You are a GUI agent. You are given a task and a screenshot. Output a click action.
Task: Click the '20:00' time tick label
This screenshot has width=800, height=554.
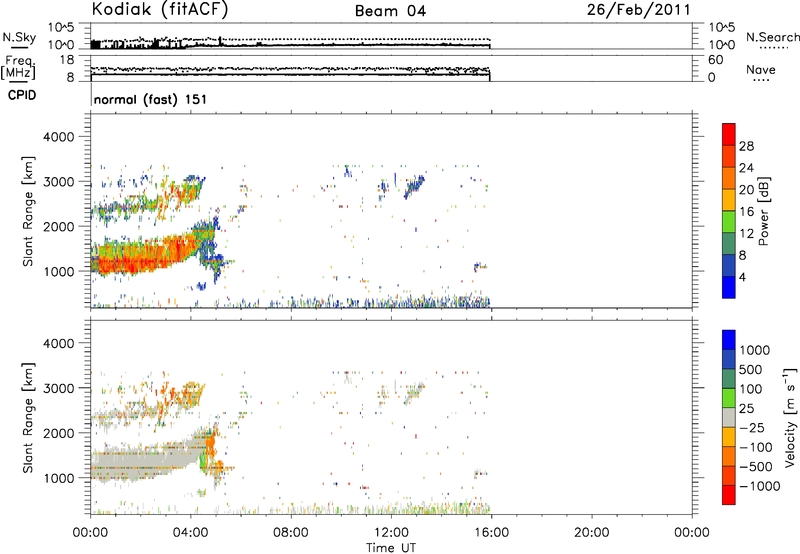click(x=592, y=533)
